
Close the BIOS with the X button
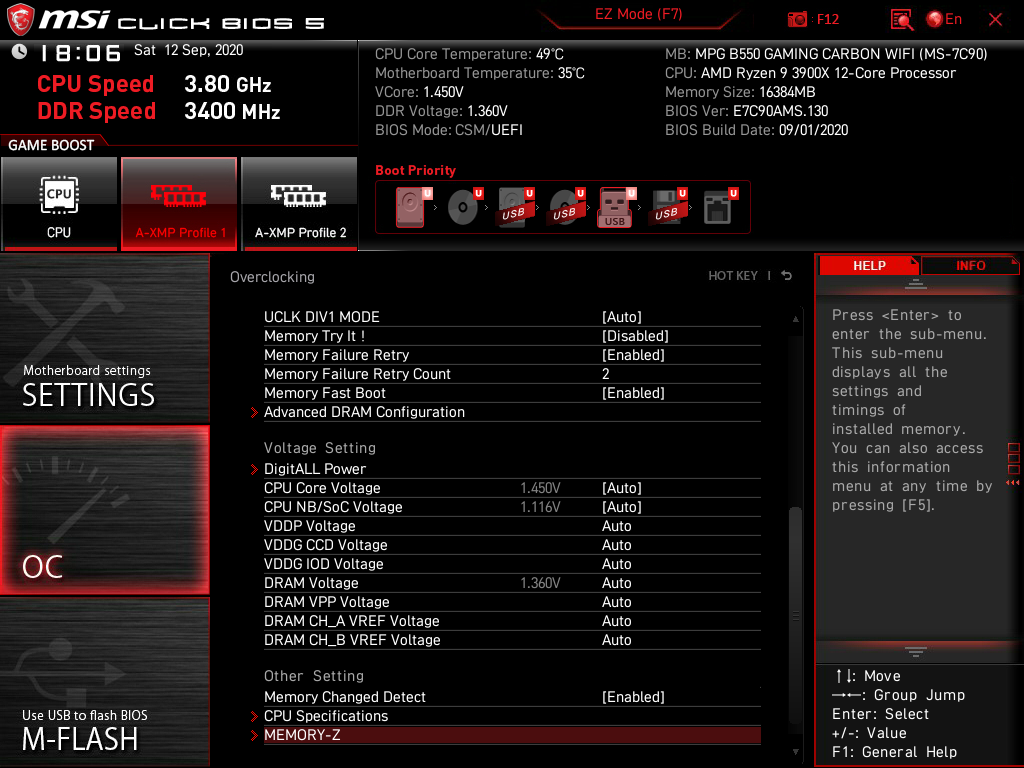995,20
